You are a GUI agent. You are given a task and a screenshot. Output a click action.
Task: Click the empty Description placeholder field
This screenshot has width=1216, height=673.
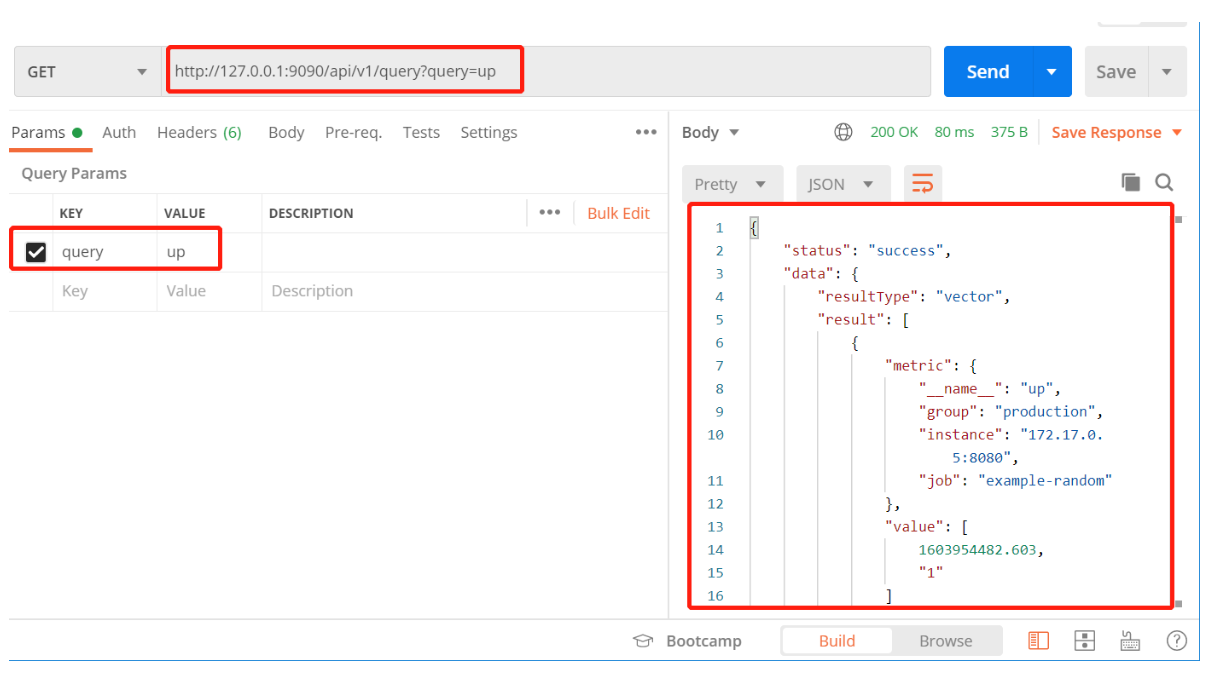[x=464, y=291]
